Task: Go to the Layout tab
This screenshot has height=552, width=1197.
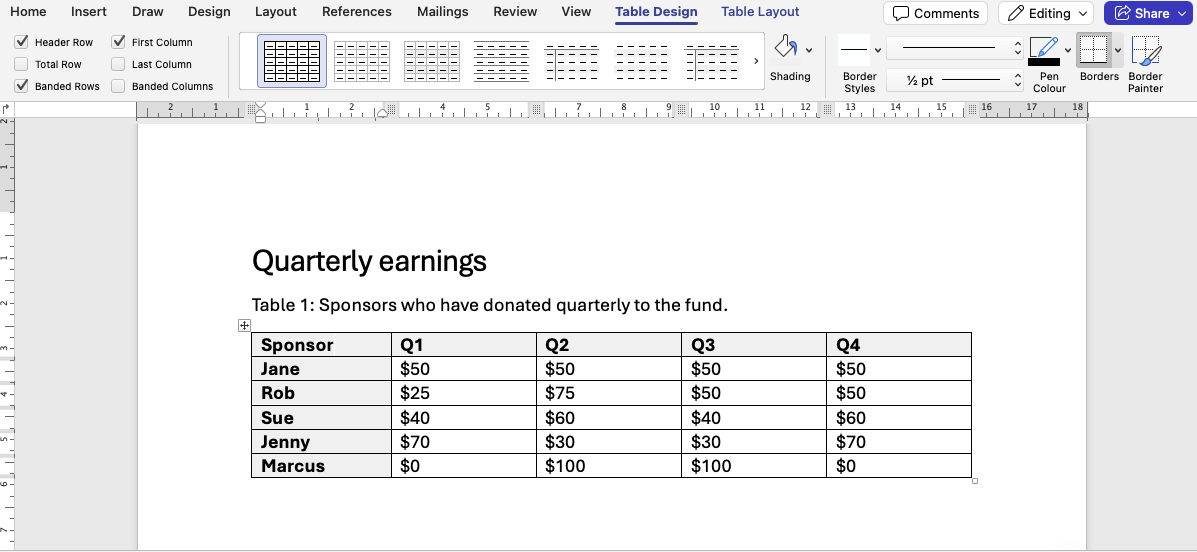Action: 276,11
